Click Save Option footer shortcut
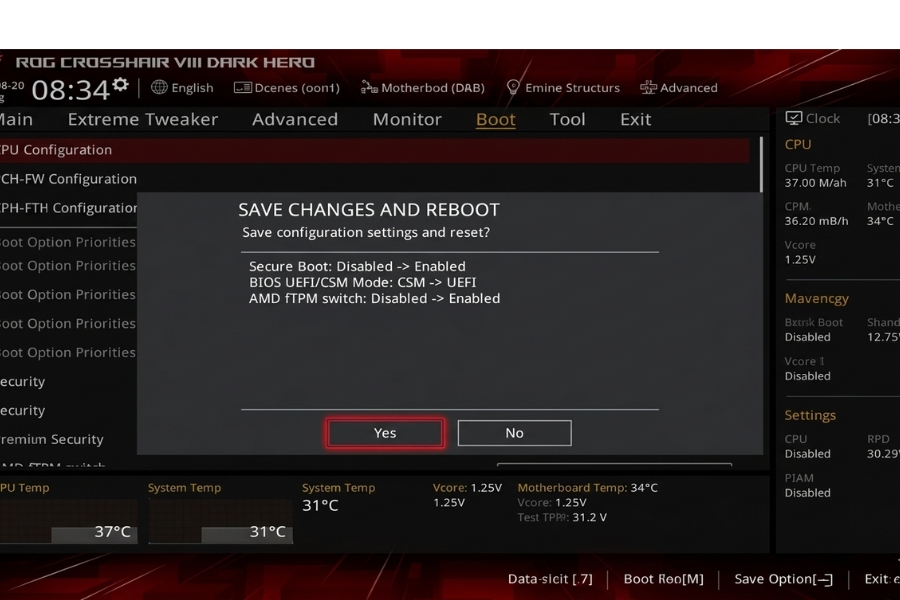Viewport: 900px width, 600px height. tap(783, 579)
